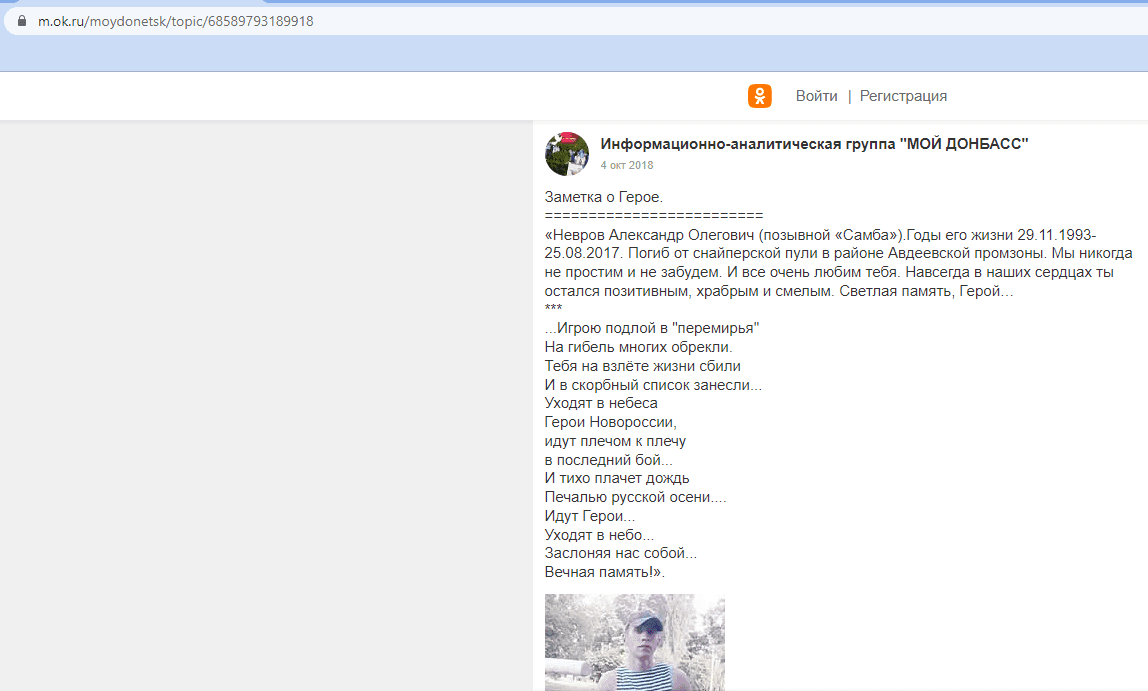This screenshot has width=1148, height=691.
Task: Click the line Вечная память
Action: tap(605, 572)
